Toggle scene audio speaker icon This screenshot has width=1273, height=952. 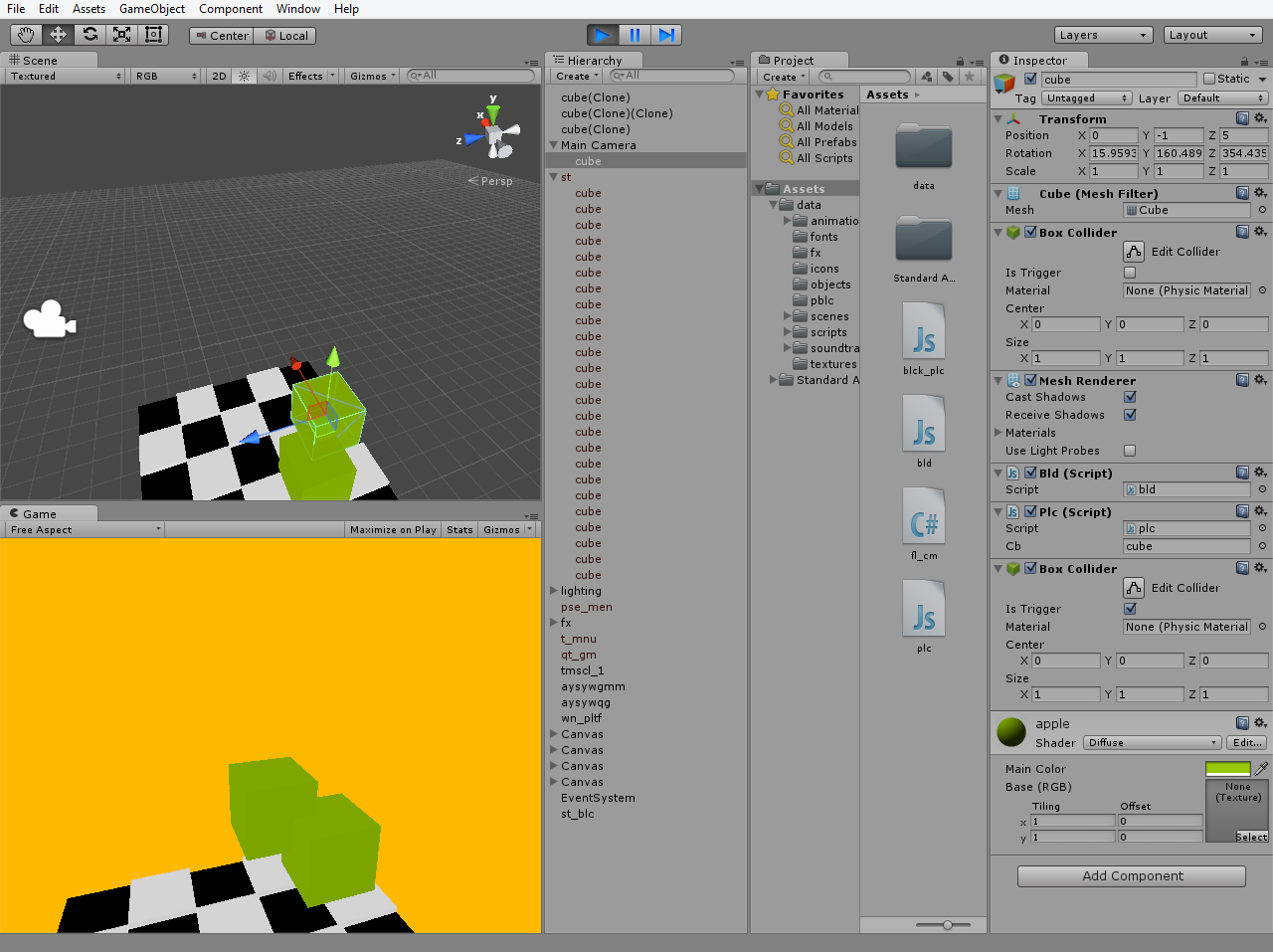269,76
